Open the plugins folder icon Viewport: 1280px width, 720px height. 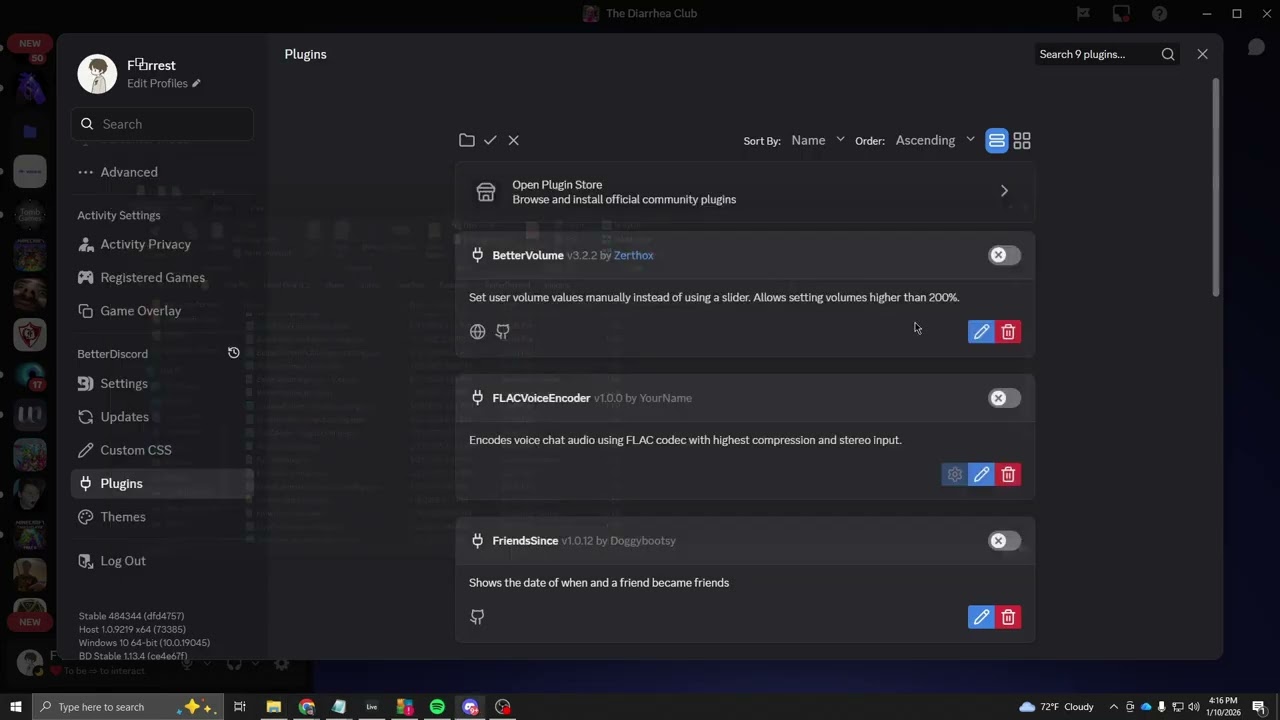click(x=467, y=140)
